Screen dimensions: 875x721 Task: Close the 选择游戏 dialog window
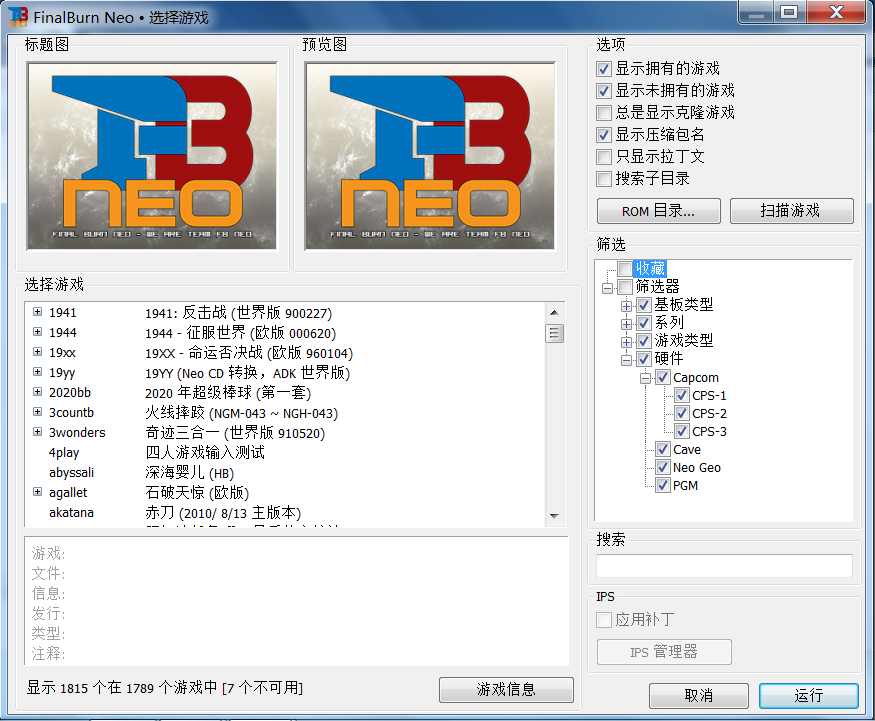pos(836,12)
